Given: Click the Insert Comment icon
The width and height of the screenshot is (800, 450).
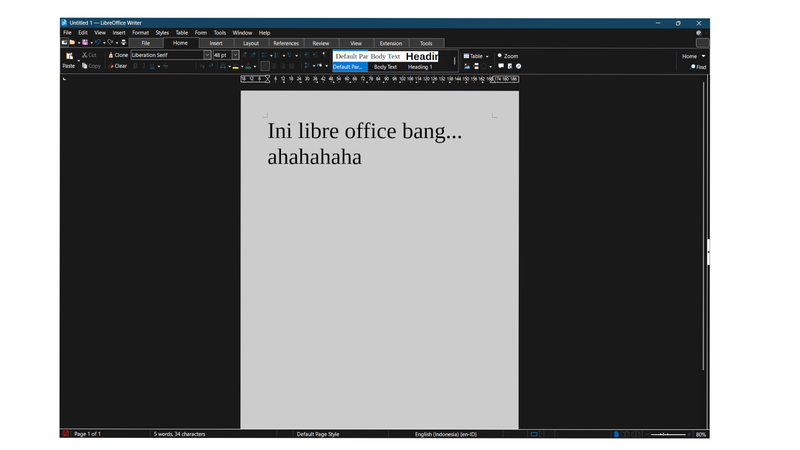Looking at the screenshot, I should [501, 66].
